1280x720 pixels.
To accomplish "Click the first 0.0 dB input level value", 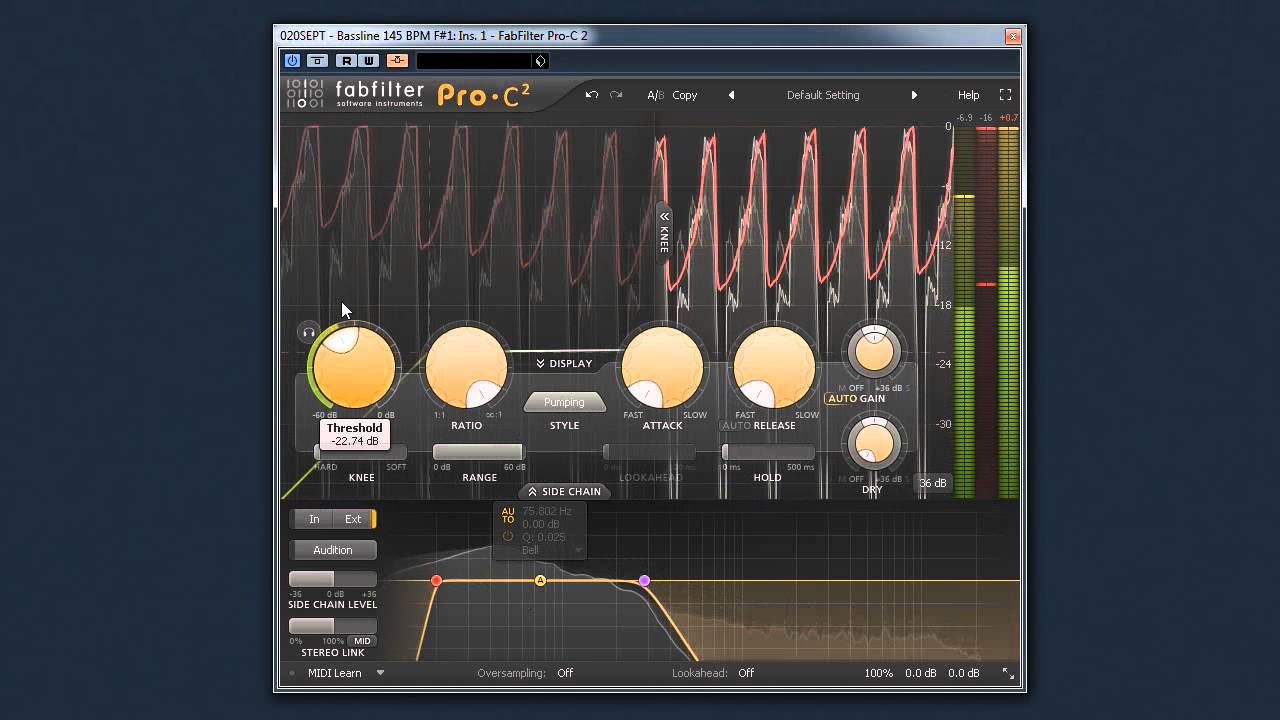I will (921, 673).
